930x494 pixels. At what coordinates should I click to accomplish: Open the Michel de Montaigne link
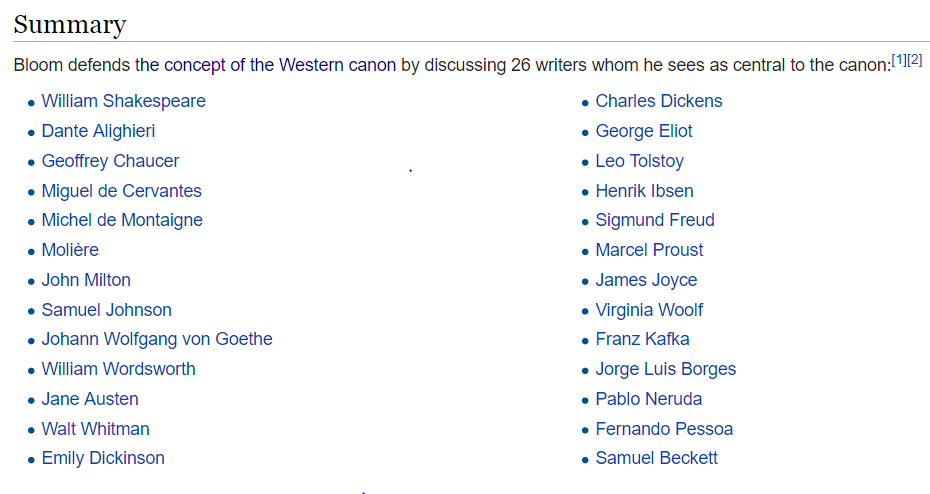pyautogui.click(x=122, y=220)
